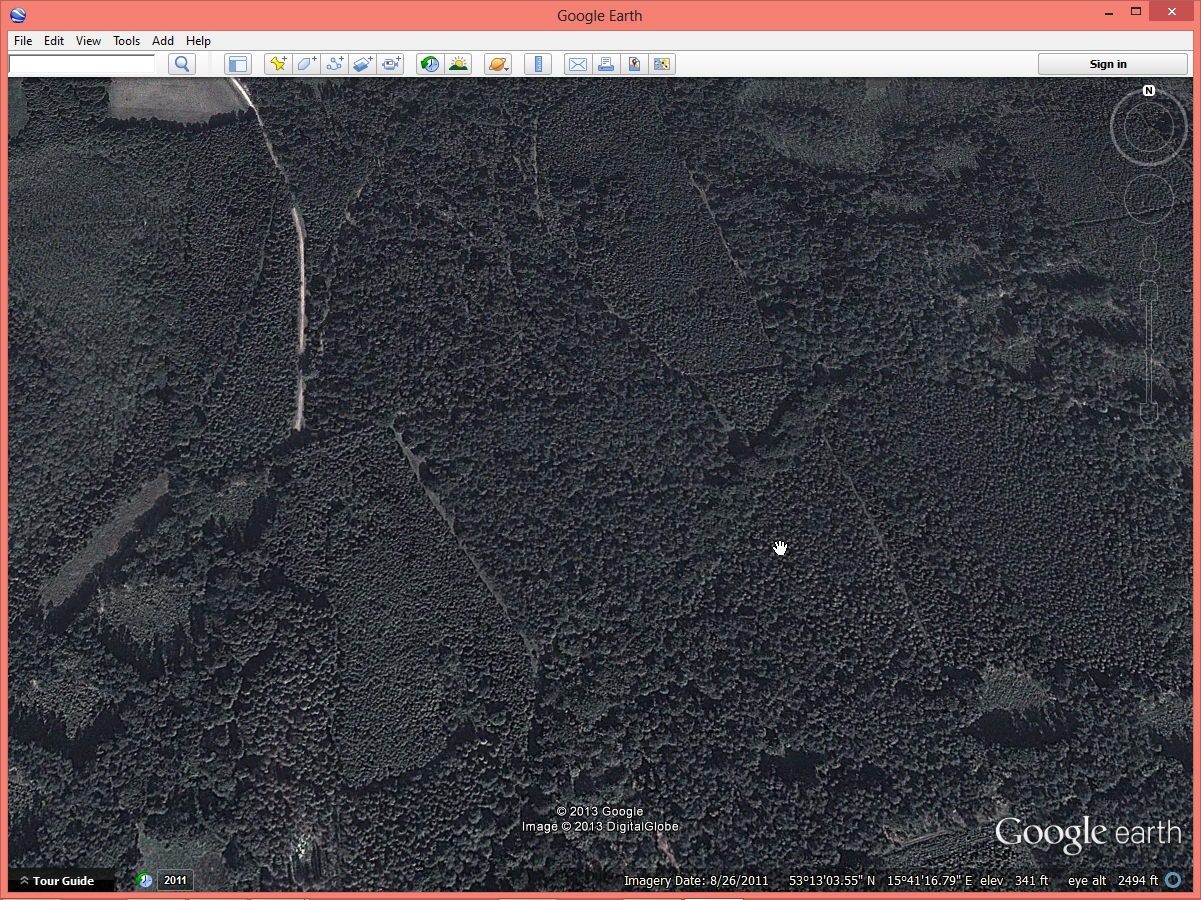Viewport: 1201px width, 900px height.
Task: Add a new placemark
Action: (278, 64)
